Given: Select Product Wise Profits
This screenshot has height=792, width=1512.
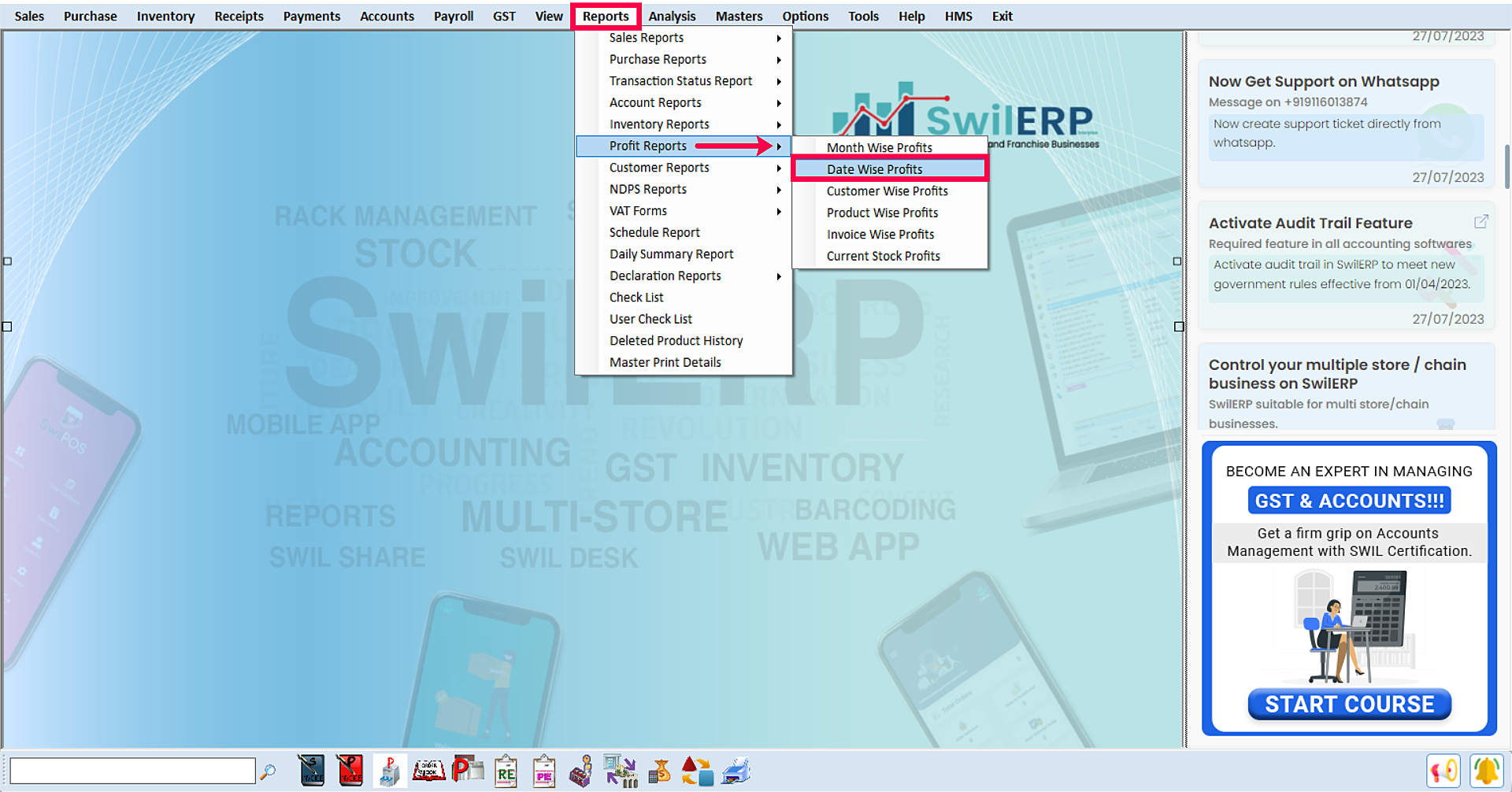Looking at the screenshot, I should [890, 213].
